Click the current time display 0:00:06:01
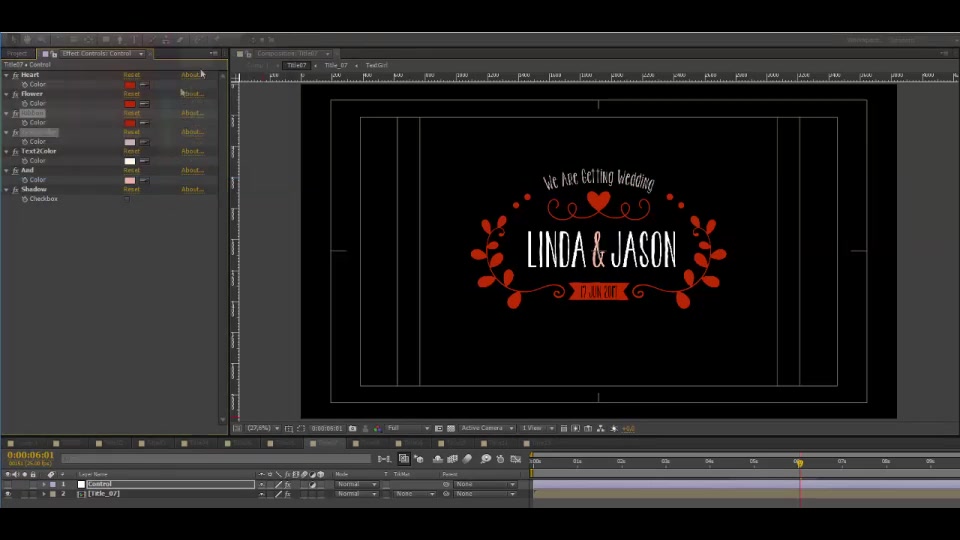960x540 pixels. point(31,456)
